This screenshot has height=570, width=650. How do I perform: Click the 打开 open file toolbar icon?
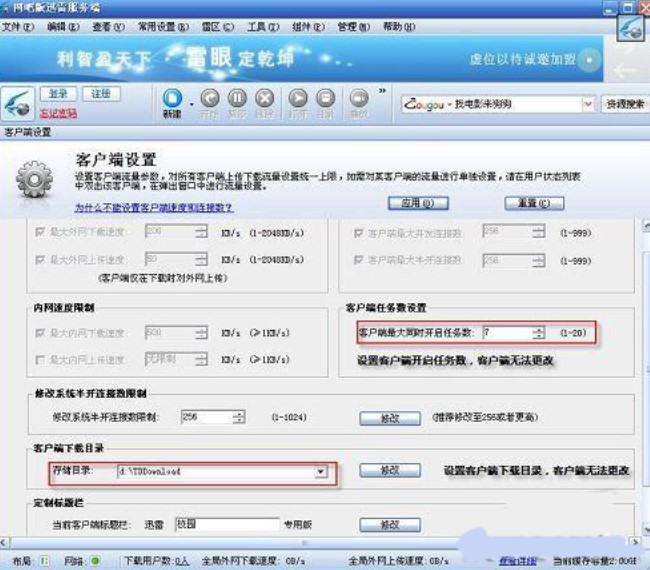coord(298,99)
